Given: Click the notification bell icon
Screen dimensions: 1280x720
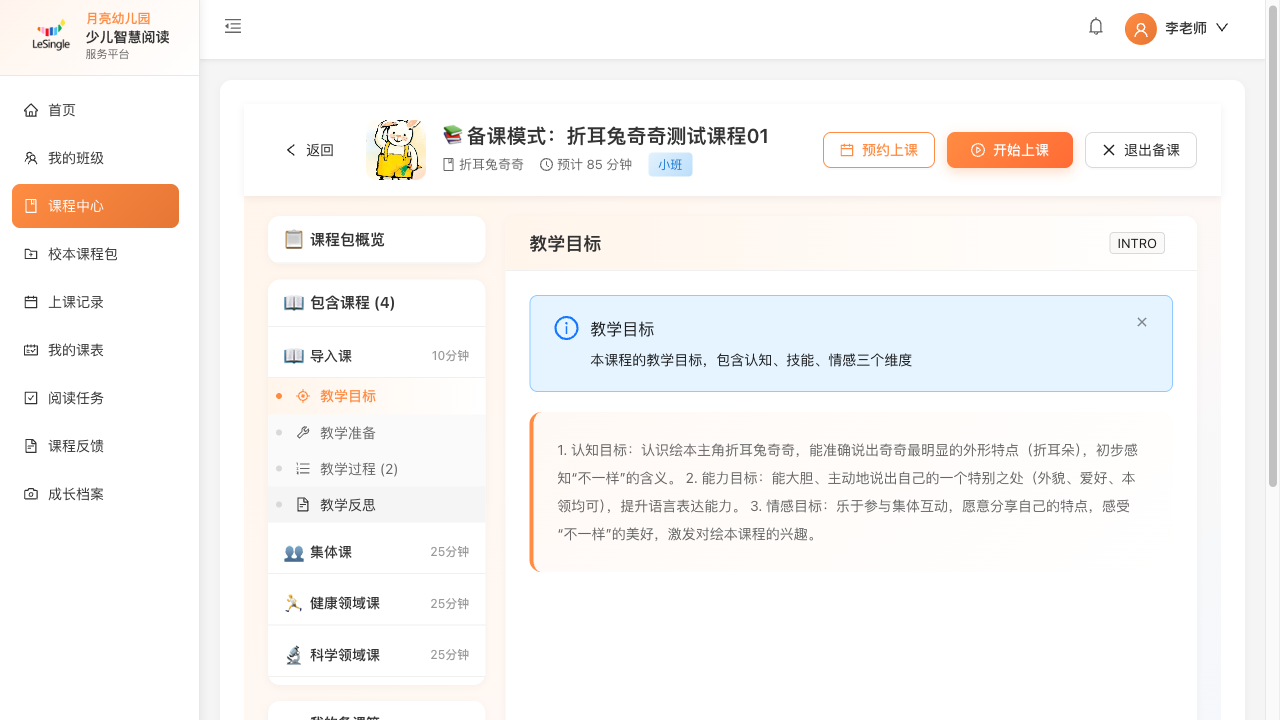Looking at the screenshot, I should 1096,27.
